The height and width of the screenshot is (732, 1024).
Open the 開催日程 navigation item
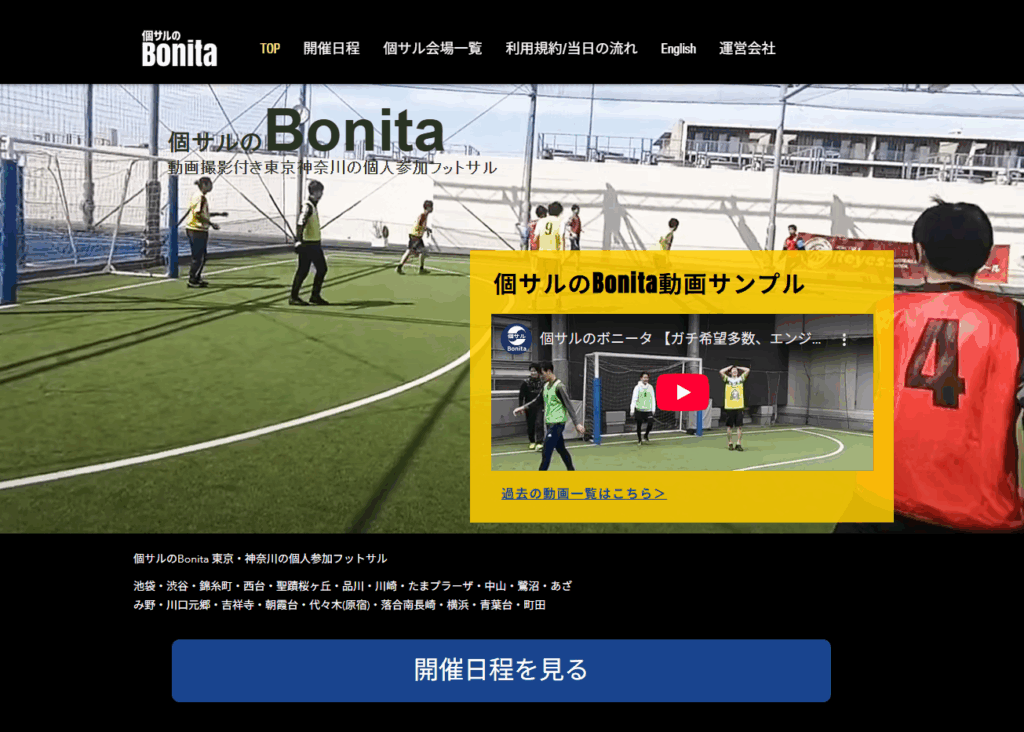point(332,48)
